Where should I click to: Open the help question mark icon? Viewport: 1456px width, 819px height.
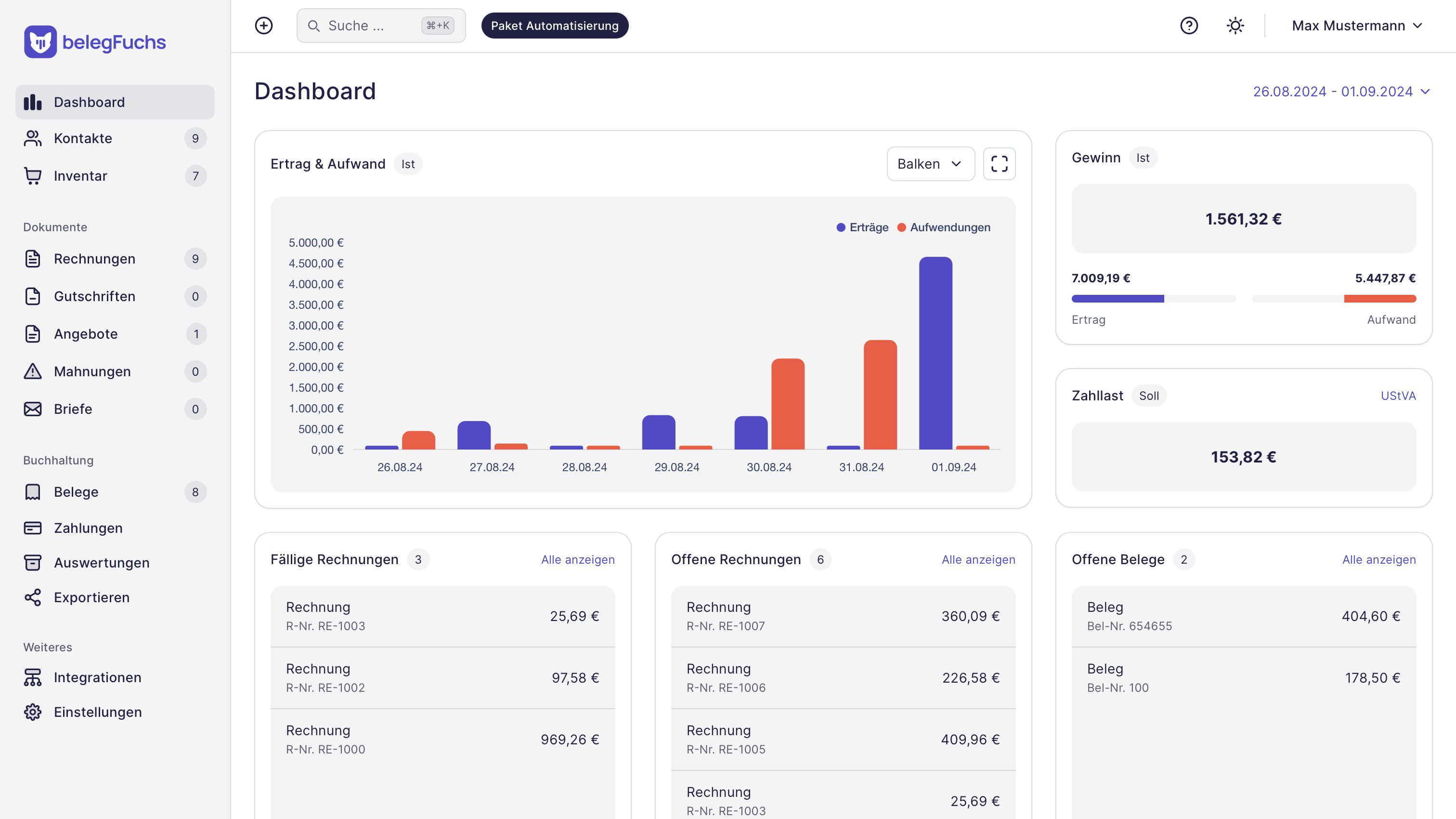tap(1189, 26)
